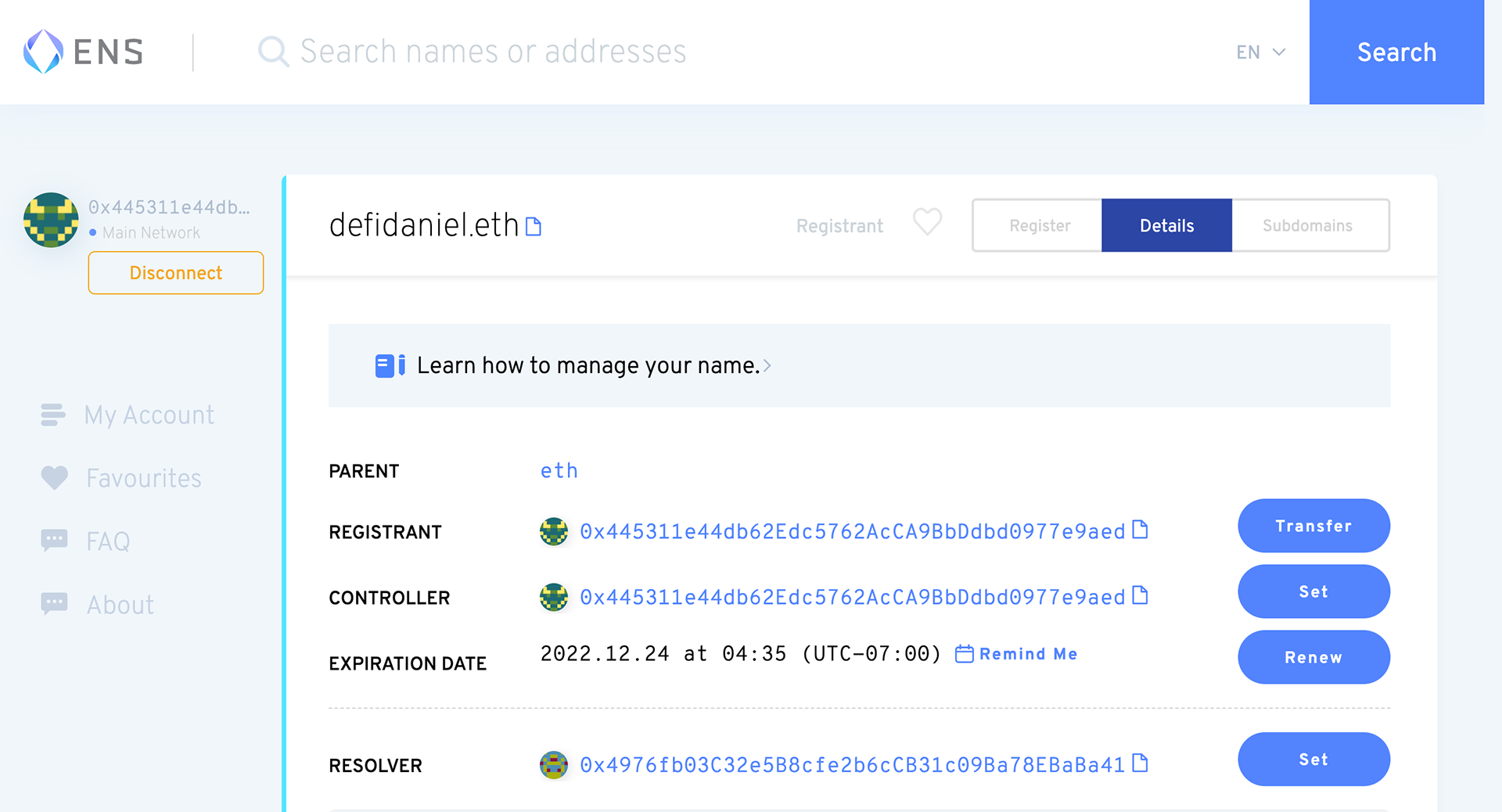
Task: Open the About page
Action: [x=120, y=605]
